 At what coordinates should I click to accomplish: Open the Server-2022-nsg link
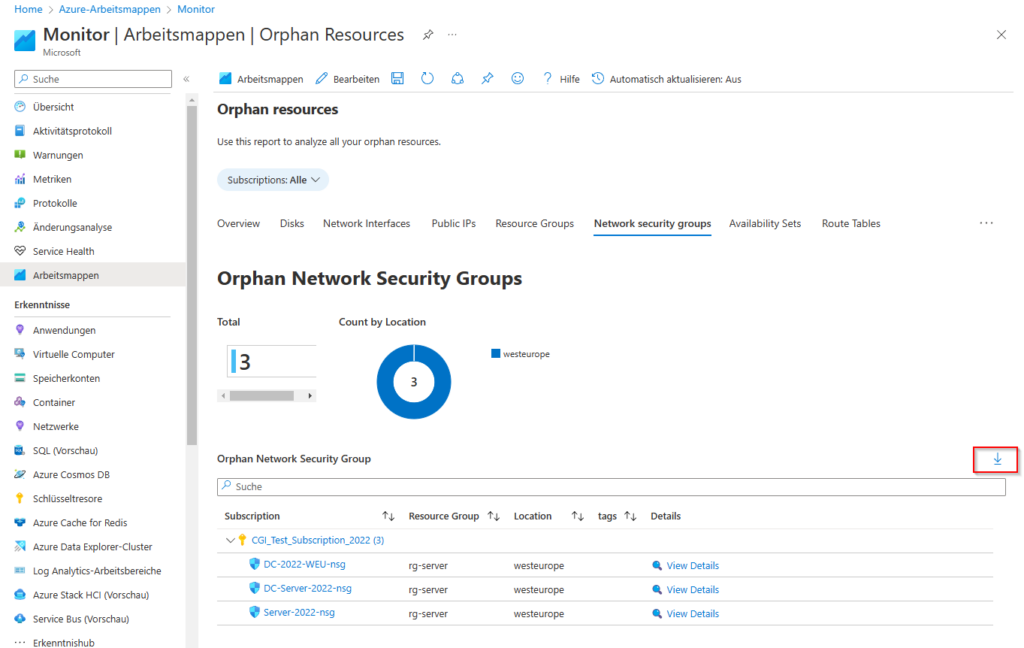pyautogui.click(x=299, y=613)
